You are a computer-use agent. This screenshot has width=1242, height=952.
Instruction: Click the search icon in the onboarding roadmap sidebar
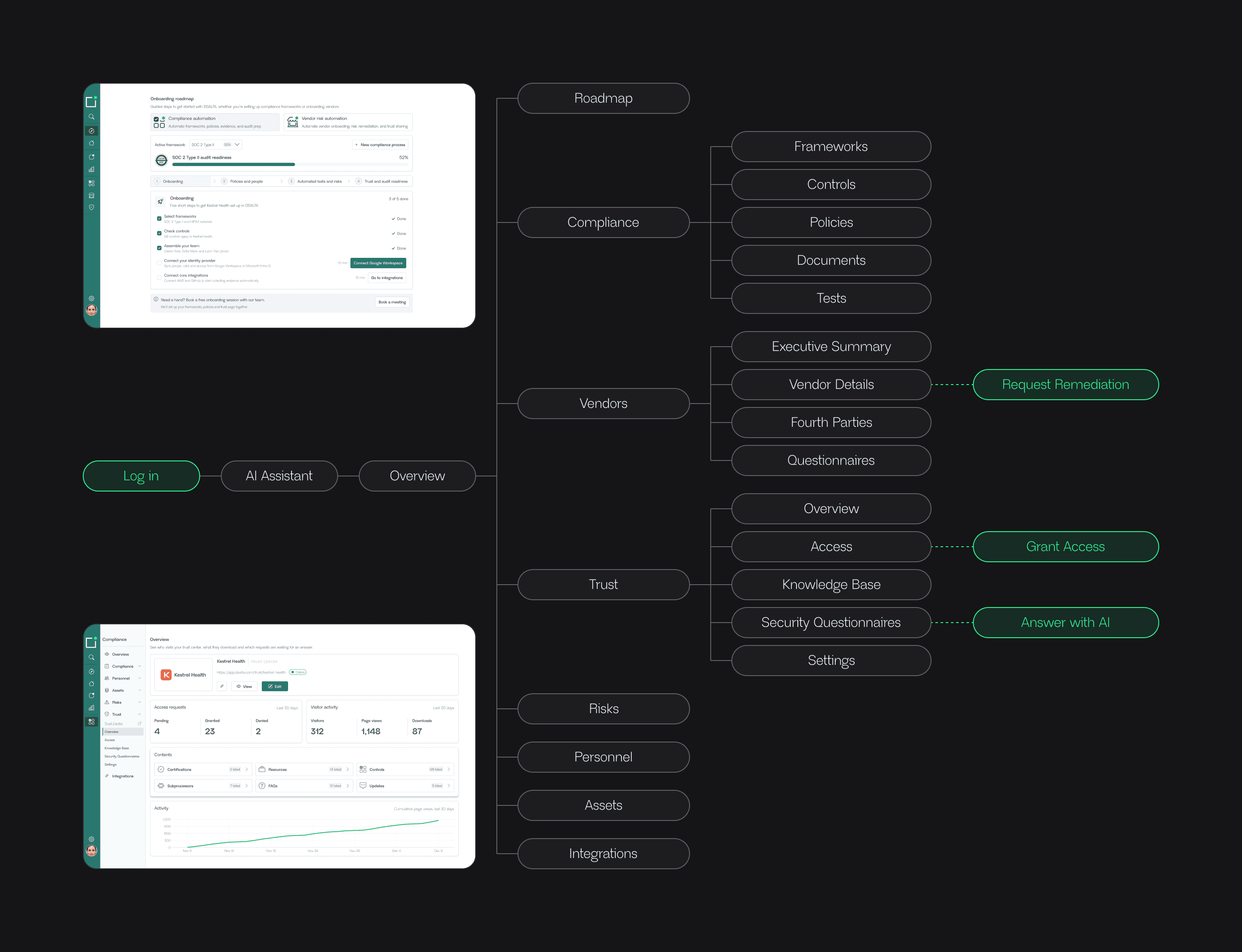[91, 117]
